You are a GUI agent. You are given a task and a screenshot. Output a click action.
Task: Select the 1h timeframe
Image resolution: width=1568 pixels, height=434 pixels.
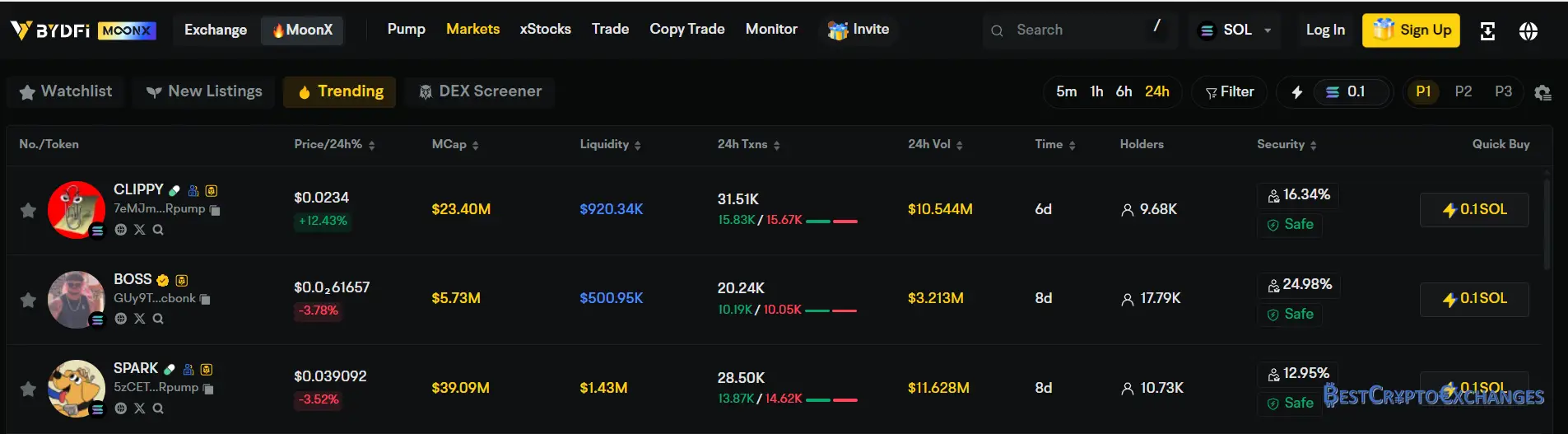pyautogui.click(x=1096, y=91)
